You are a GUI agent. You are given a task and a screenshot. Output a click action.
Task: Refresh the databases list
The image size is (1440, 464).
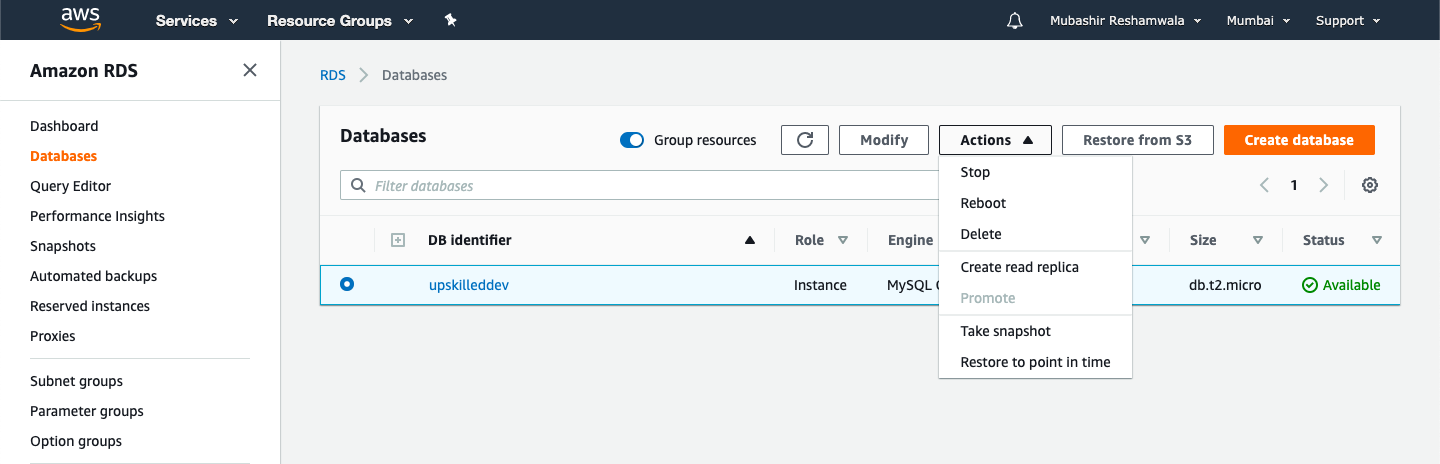coord(805,140)
